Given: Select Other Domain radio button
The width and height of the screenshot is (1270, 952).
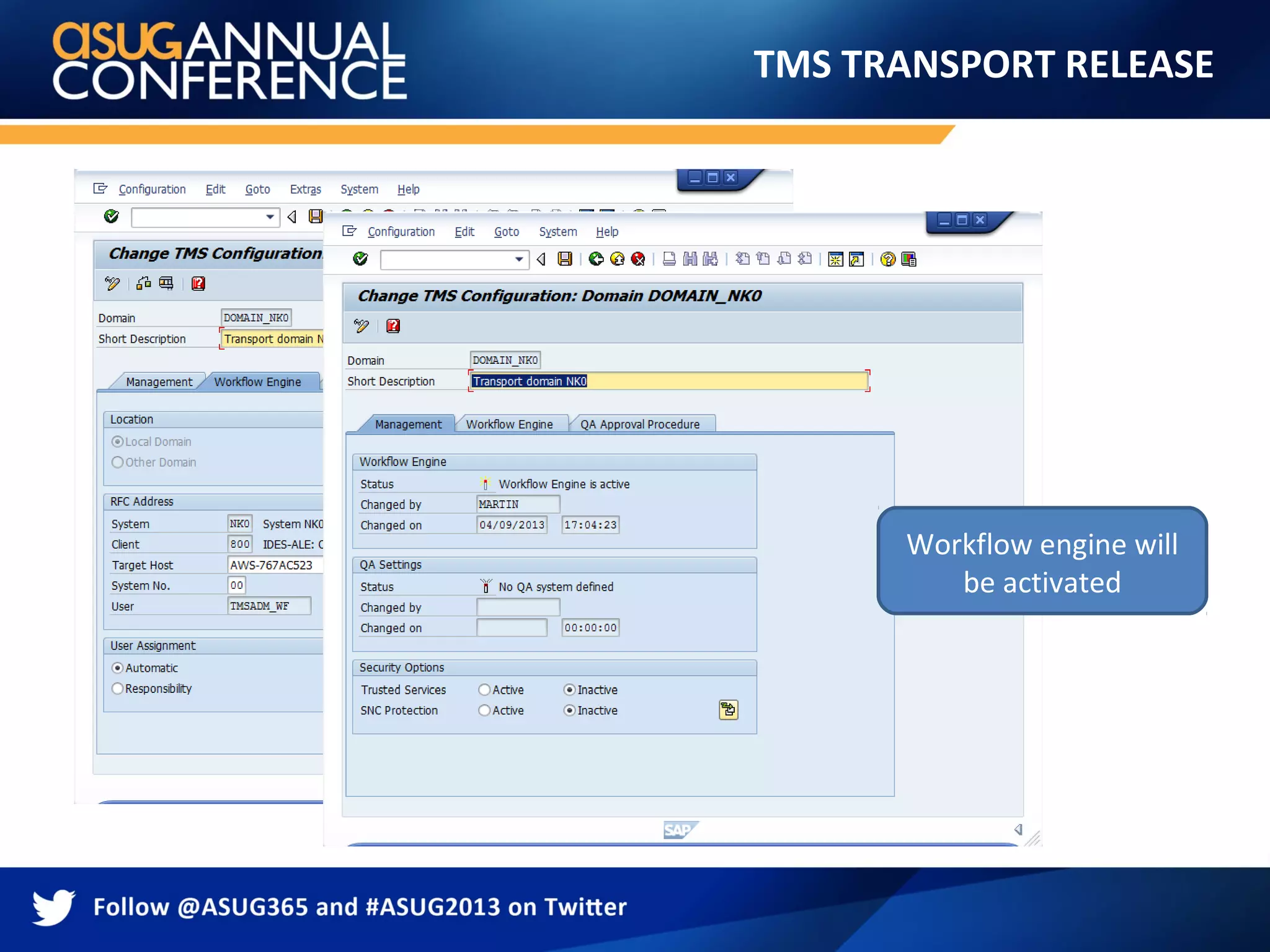Looking at the screenshot, I should pyautogui.click(x=117, y=462).
